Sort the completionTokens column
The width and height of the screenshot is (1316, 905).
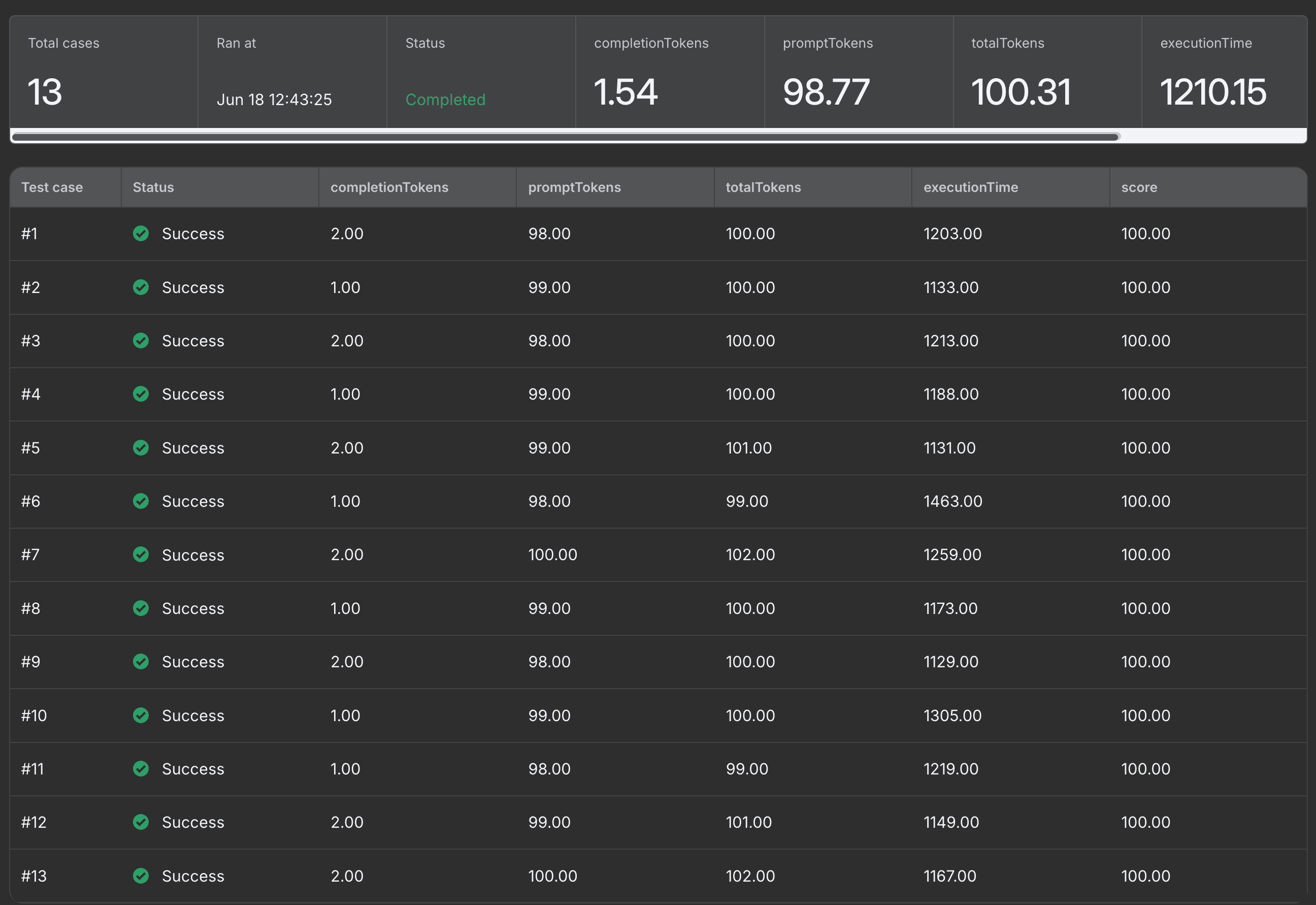(389, 187)
